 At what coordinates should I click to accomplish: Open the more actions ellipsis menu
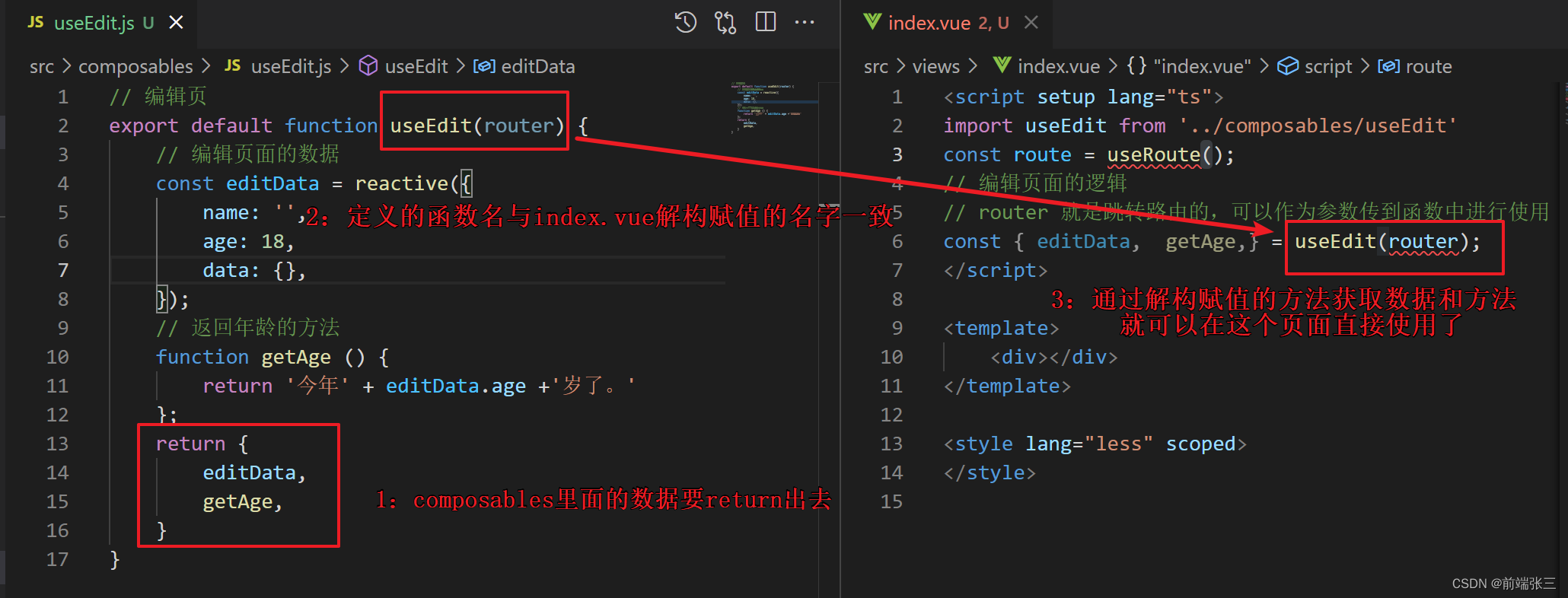tap(805, 22)
